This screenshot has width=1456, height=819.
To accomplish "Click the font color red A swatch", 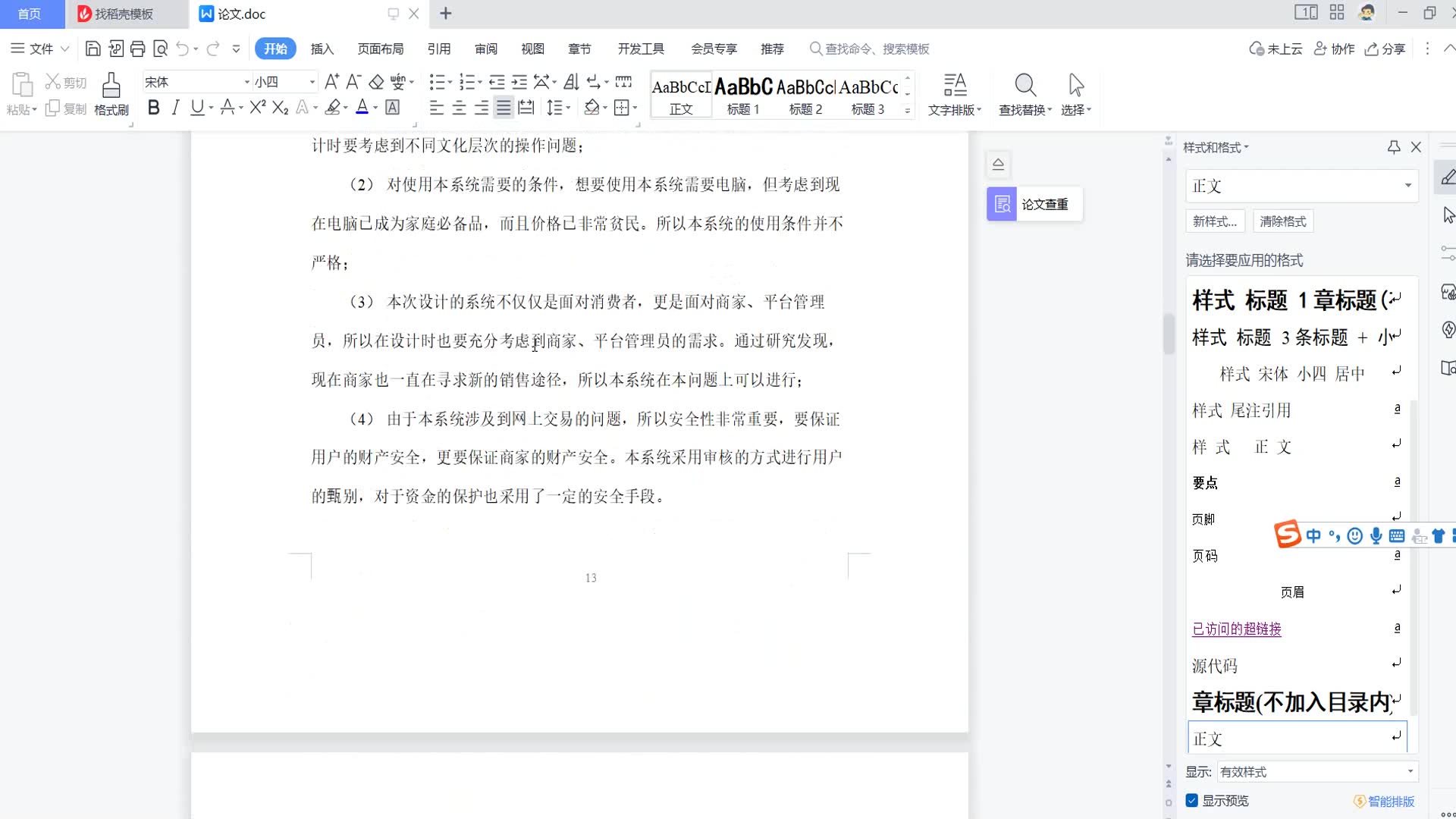I will click(x=362, y=108).
